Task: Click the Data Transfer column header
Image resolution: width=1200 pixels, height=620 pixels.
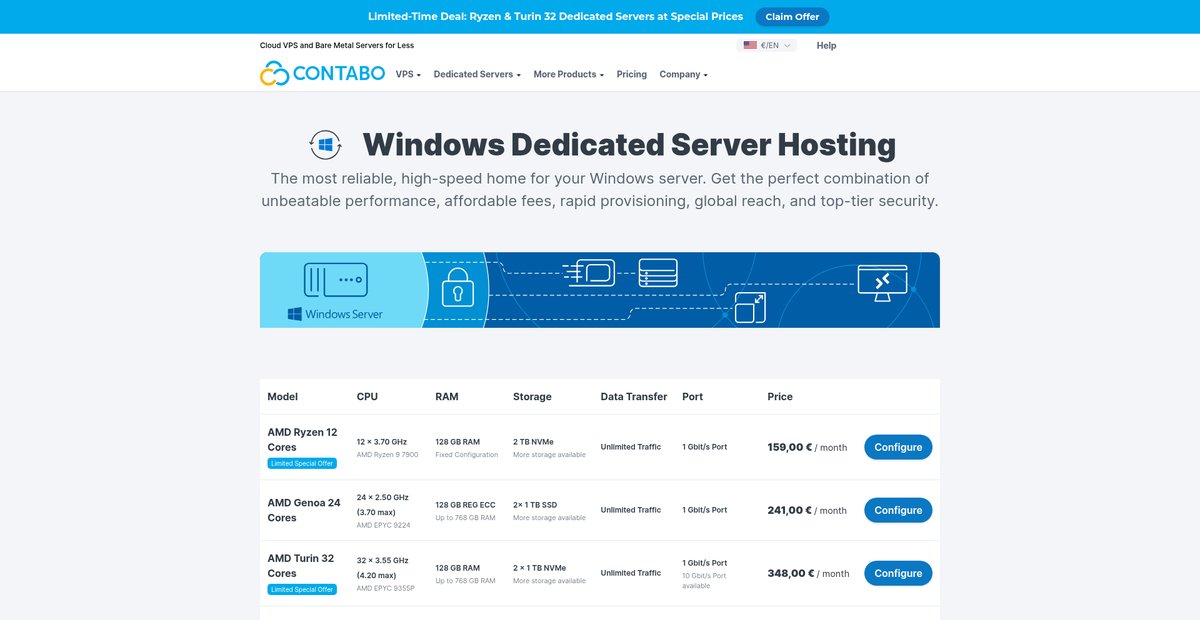Action: click(x=634, y=397)
